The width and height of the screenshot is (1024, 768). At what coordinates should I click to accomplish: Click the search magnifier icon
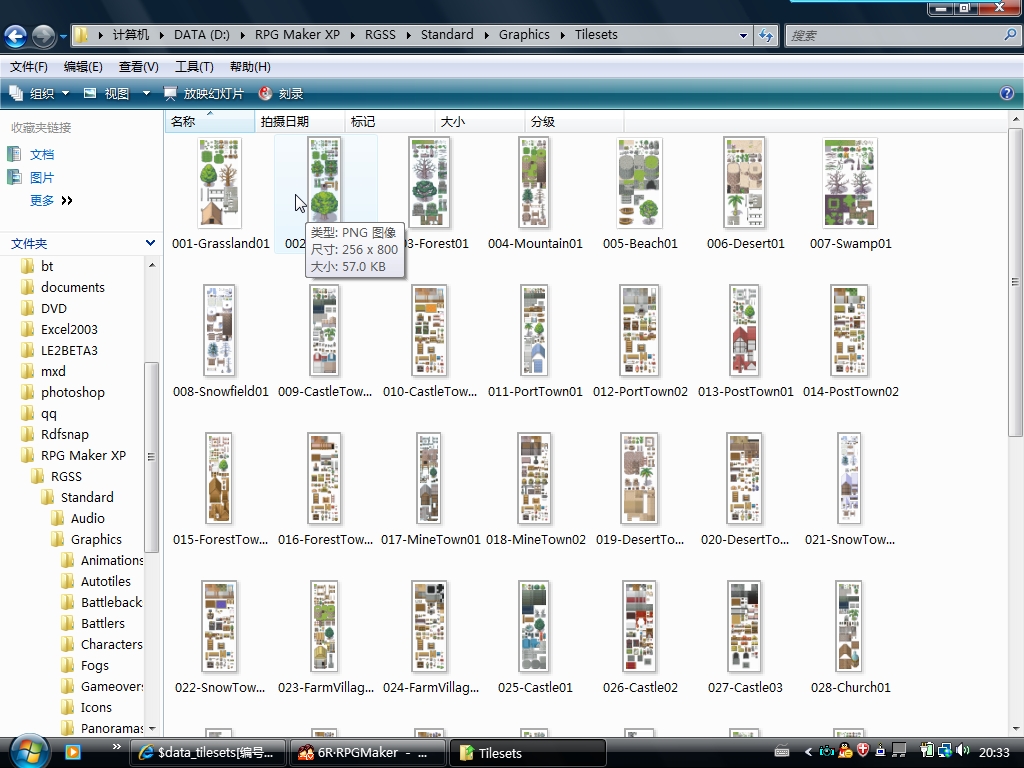point(1010,35)
